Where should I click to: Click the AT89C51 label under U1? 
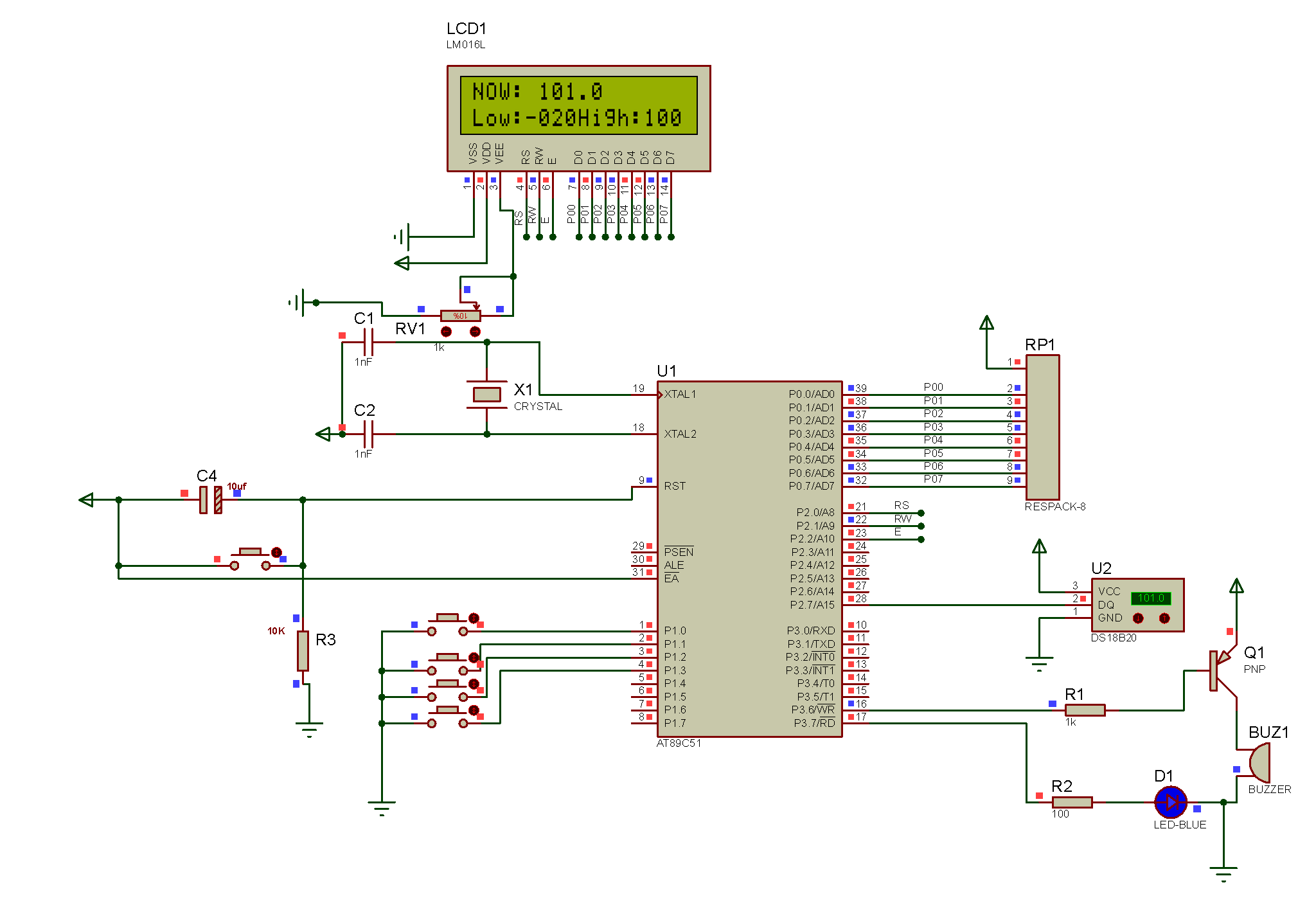pyautogui.click(x=679, y=744)
